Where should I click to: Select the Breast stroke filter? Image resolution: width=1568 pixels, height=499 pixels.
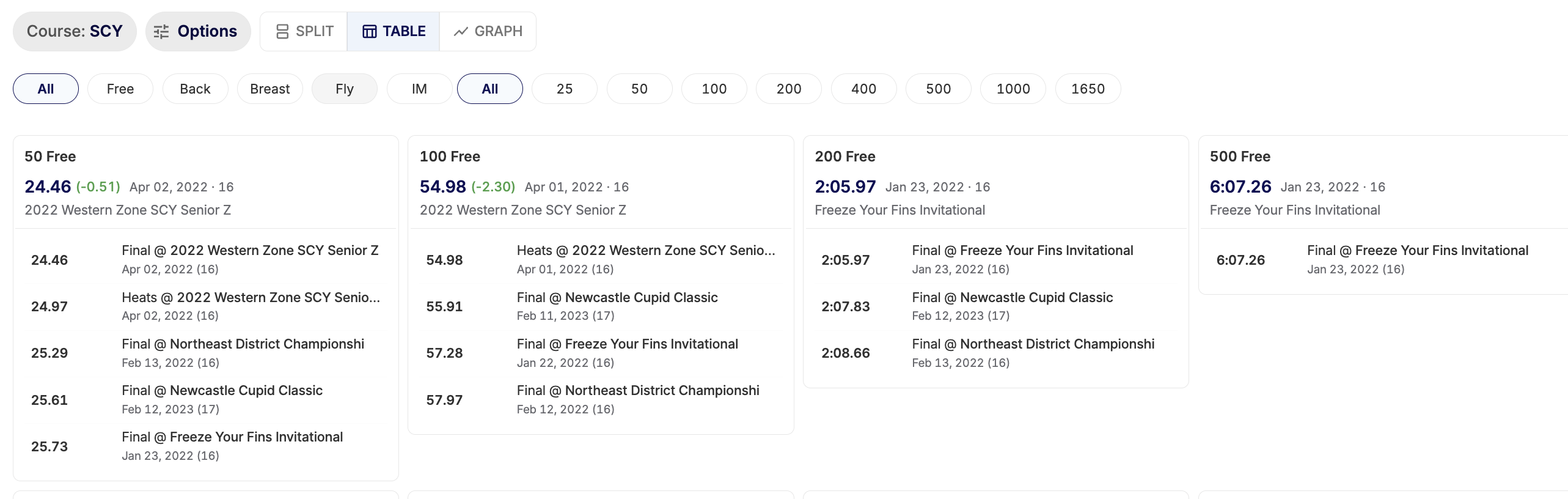pos(270,89)
